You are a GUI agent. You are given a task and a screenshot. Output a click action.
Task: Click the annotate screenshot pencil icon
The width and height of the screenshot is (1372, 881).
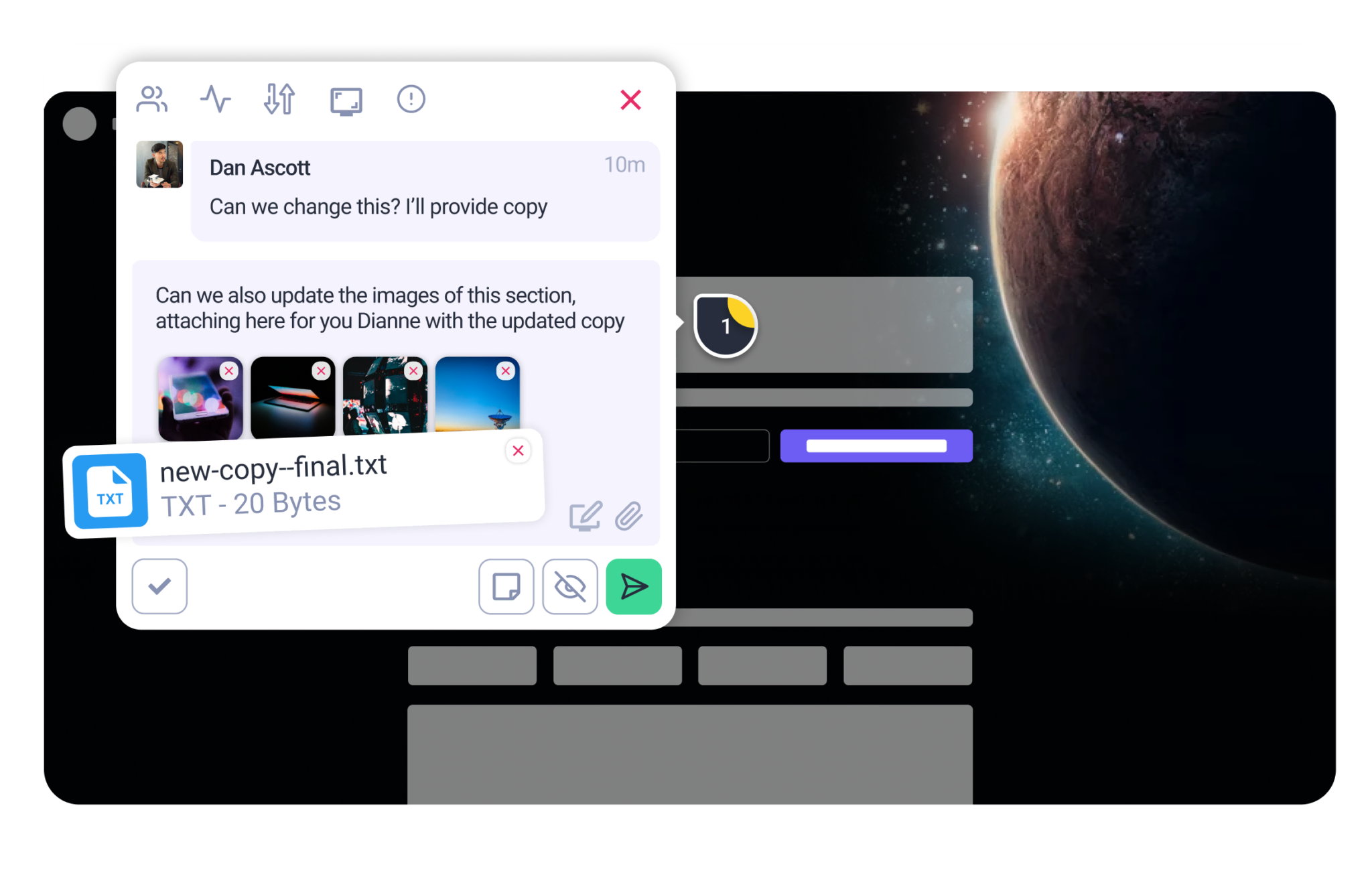click(x=585, y=516)
